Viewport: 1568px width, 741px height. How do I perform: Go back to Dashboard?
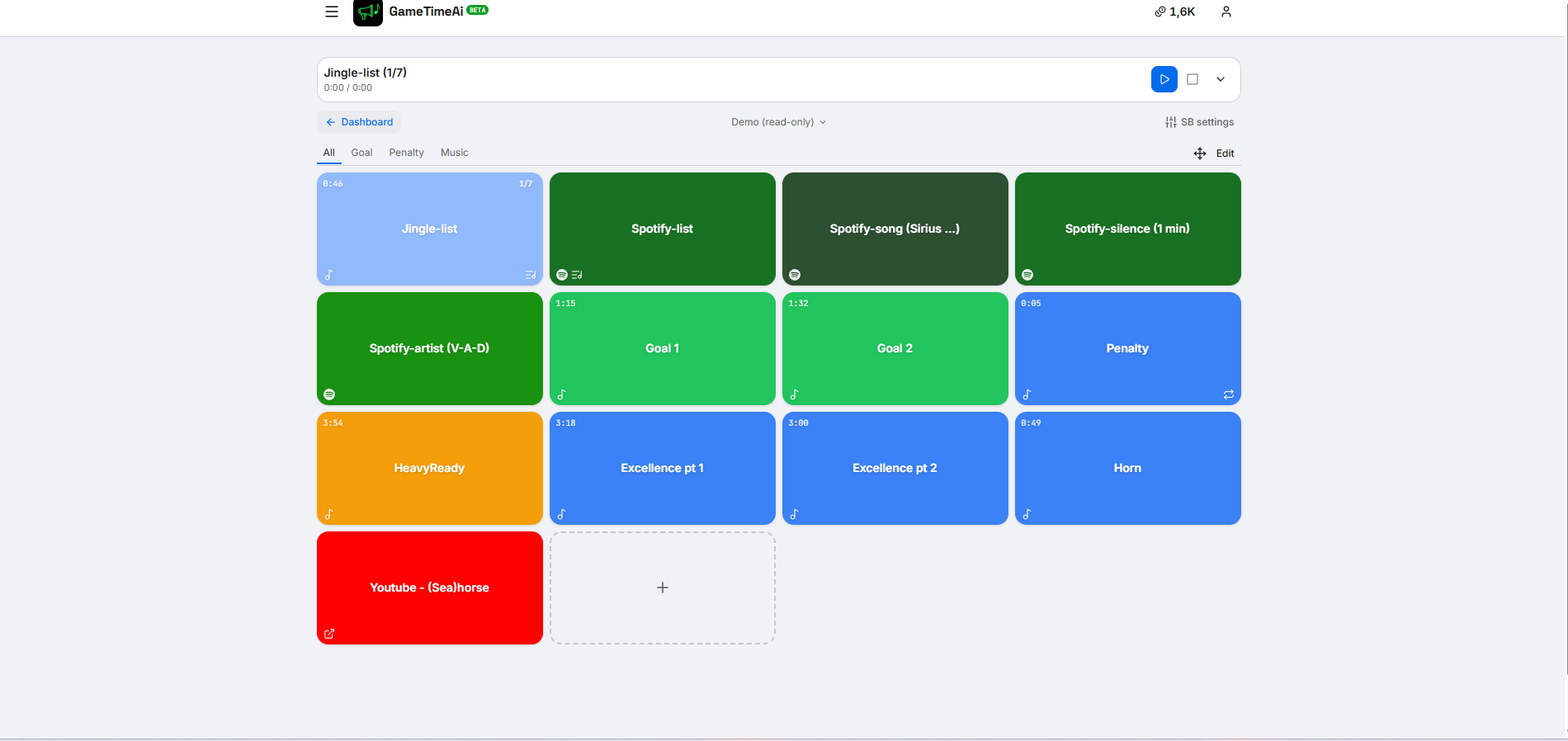point(359,122)
